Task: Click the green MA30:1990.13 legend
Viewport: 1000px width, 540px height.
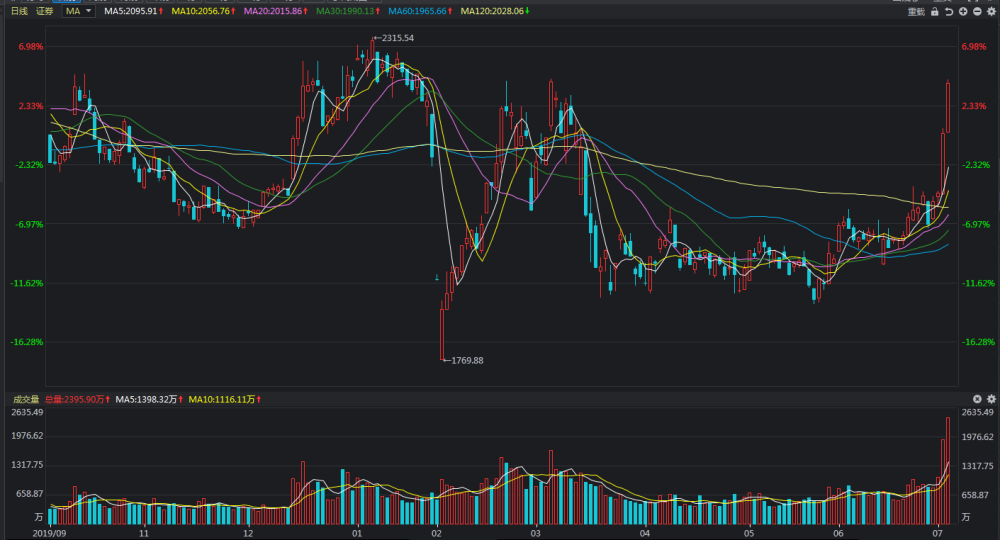Action: [x=343, y=11]
